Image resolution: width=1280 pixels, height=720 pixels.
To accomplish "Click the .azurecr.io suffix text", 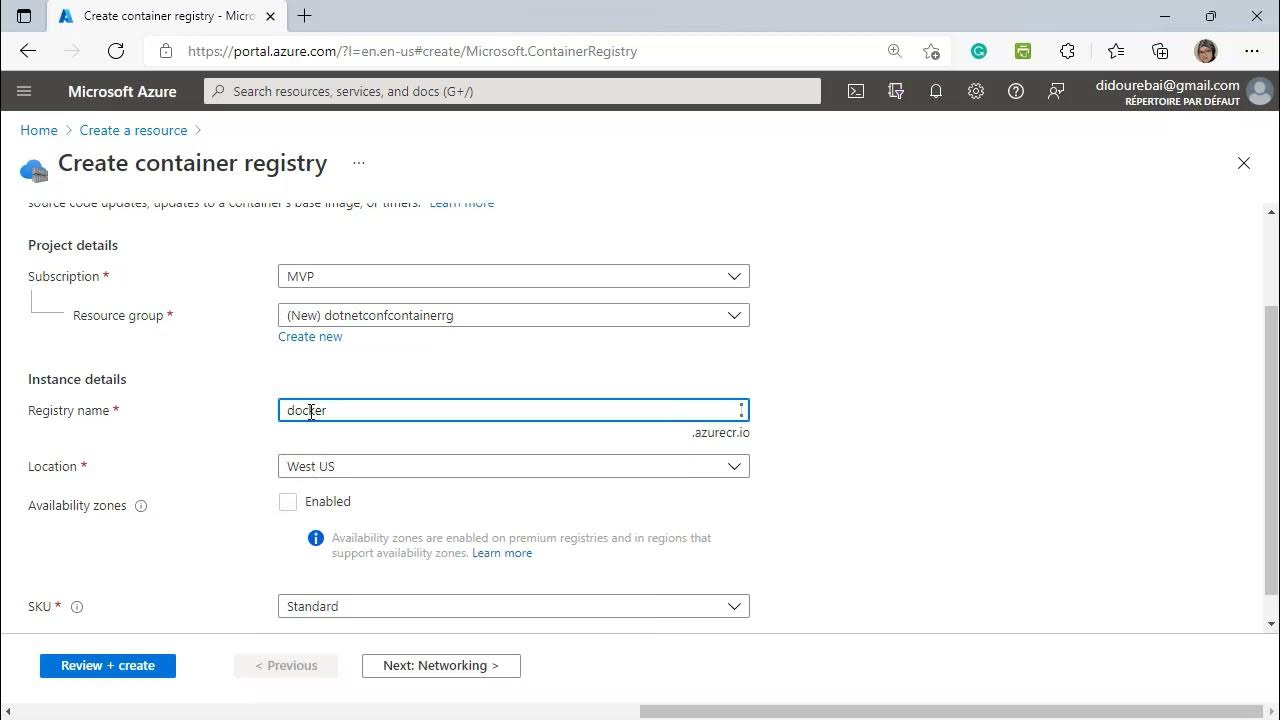I will (x=721, y=433).
